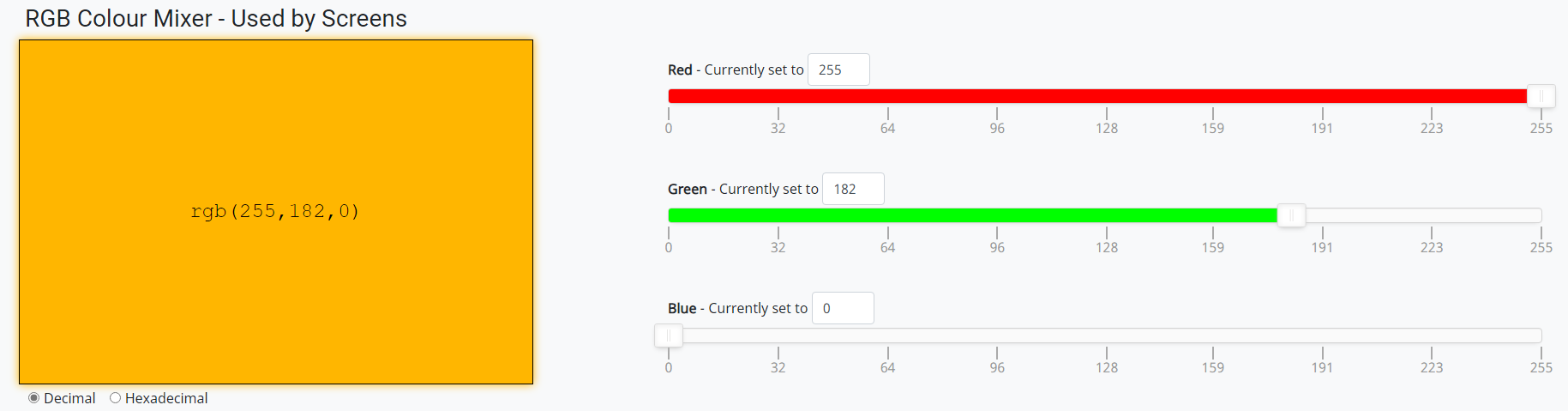Image resolution: width=1568 pixels, height=411 pixels.
Task: Click the Red slider handle
Action: (1541, 96)
